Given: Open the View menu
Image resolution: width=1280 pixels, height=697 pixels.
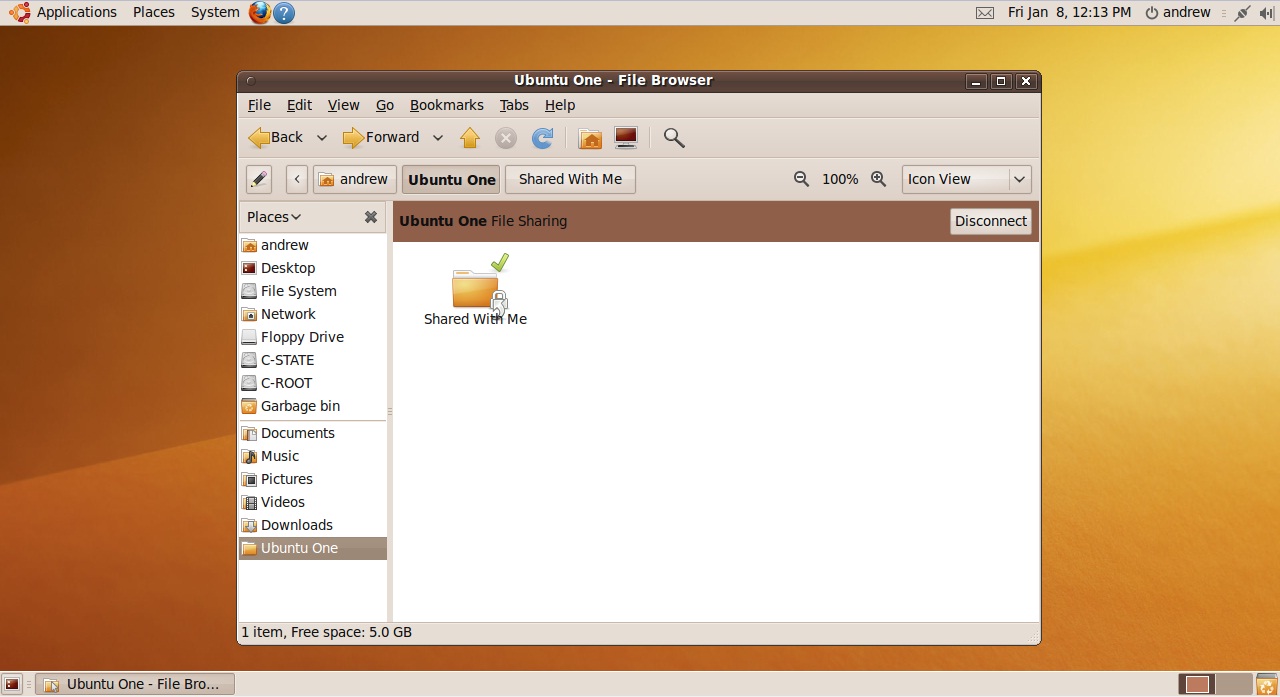Looking at the screenshot, I should (343, 105).
